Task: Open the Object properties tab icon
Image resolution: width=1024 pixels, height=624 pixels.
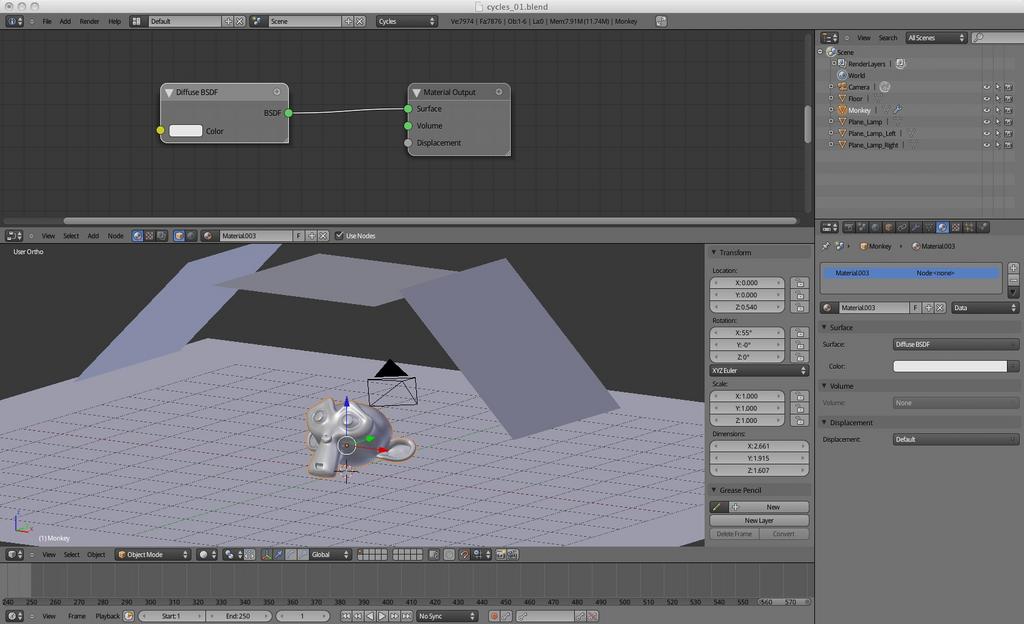Action: click(x=889, y=227)
